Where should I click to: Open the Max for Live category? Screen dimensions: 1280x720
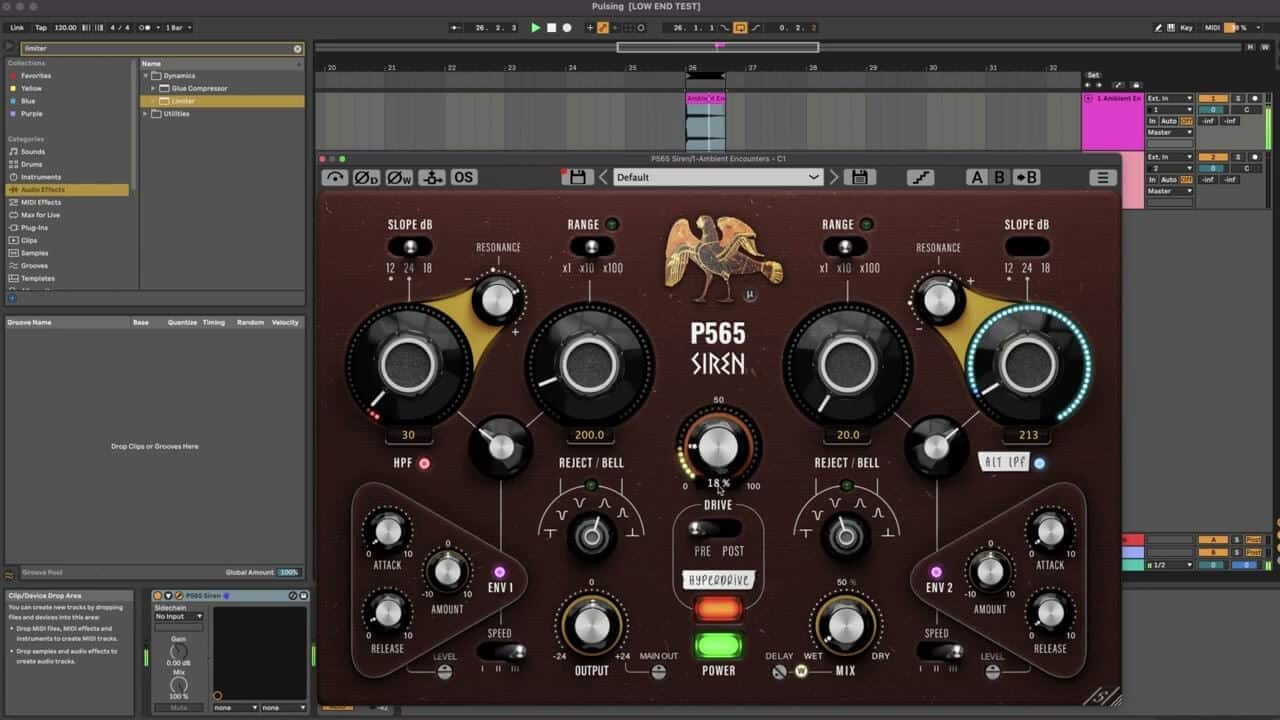coord(40,215)
